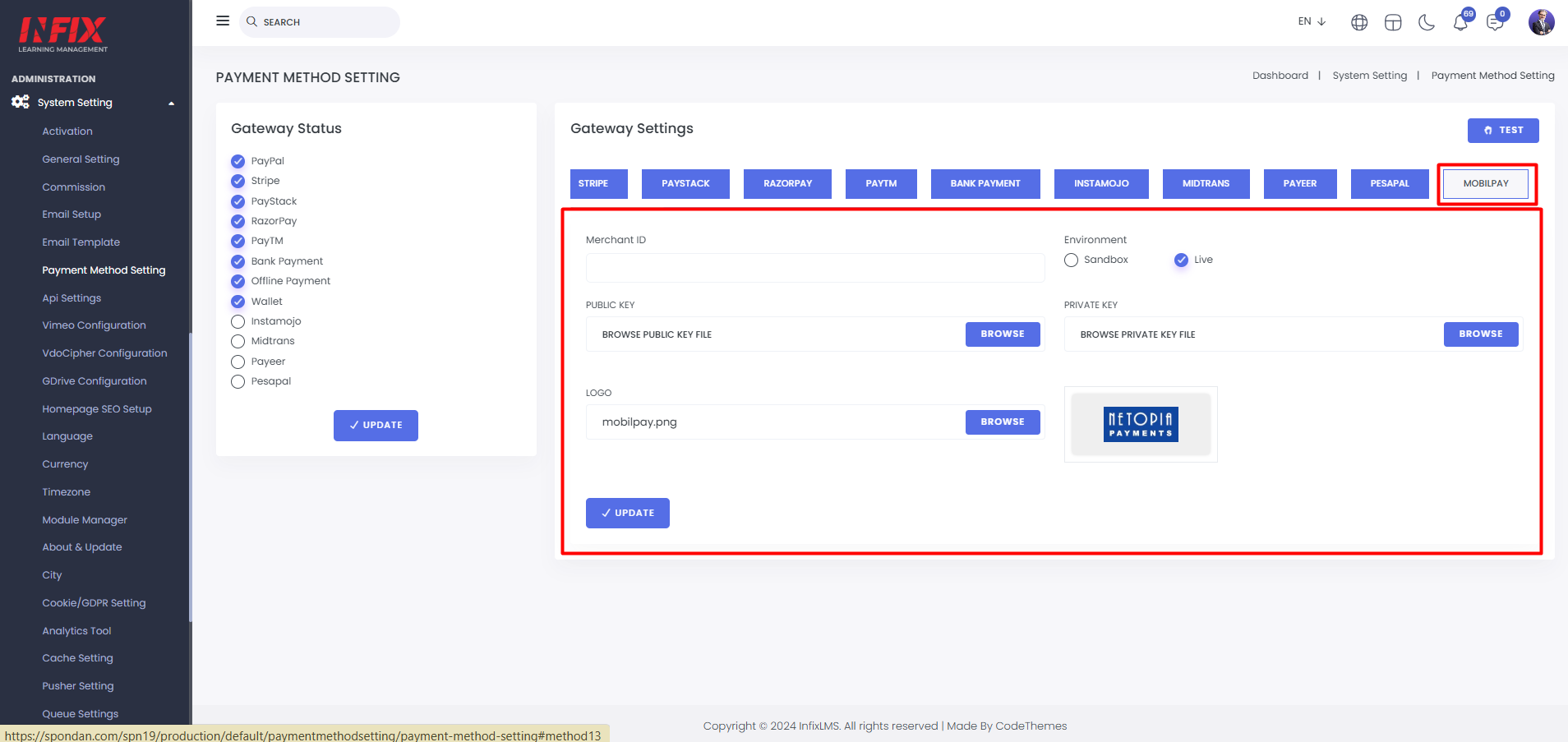Open General Setting in sidebar

pyautogui.click(x=81, y=159)
